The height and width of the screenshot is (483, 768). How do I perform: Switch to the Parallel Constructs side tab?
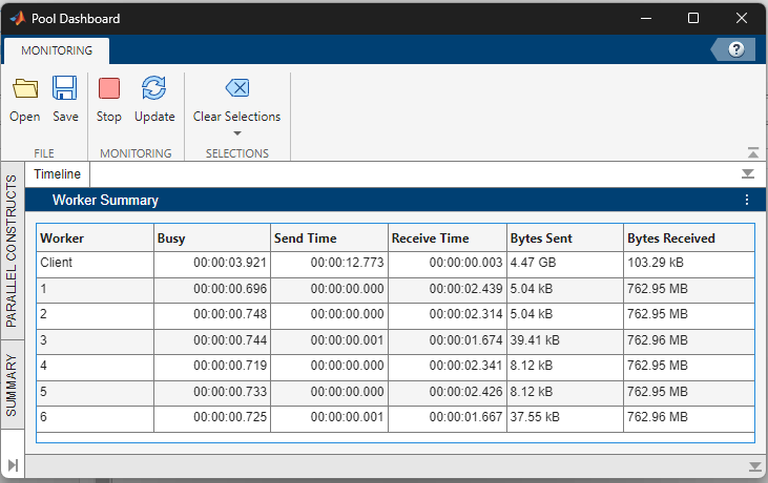[x=12, y=251]
